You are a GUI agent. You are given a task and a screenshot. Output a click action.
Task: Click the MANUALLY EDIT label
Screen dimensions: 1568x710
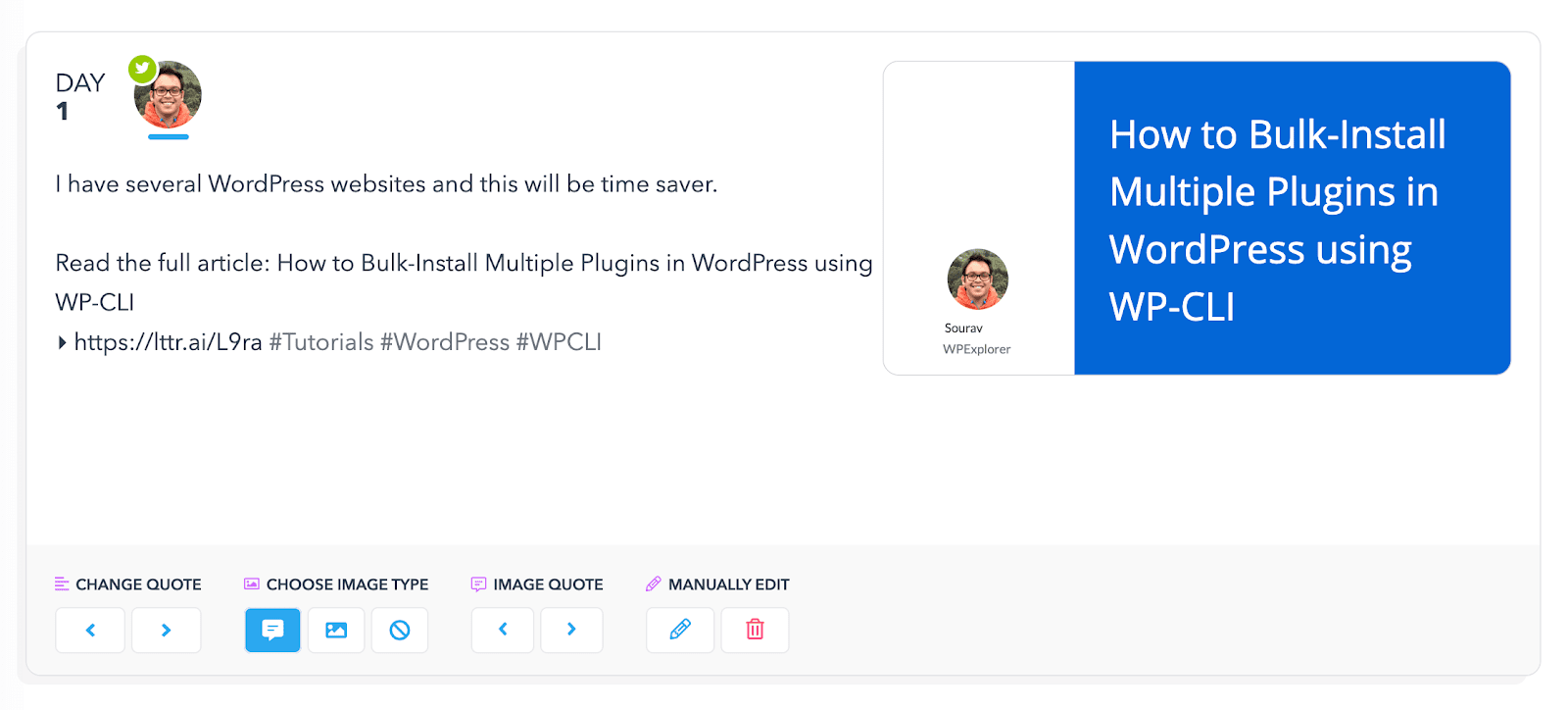coord(729,584)
